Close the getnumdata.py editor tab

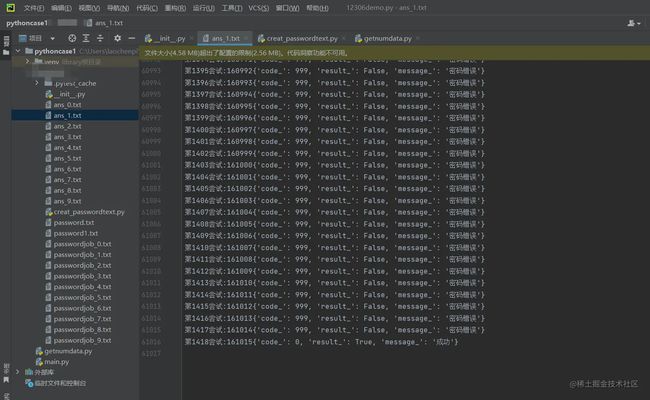click(x=418, y=39)
